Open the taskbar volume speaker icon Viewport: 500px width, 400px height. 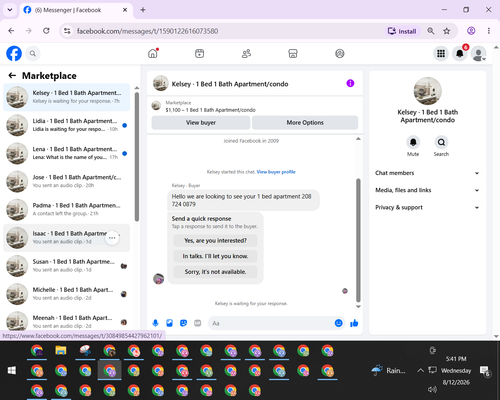pyautogui.click(x=432, y=389)
